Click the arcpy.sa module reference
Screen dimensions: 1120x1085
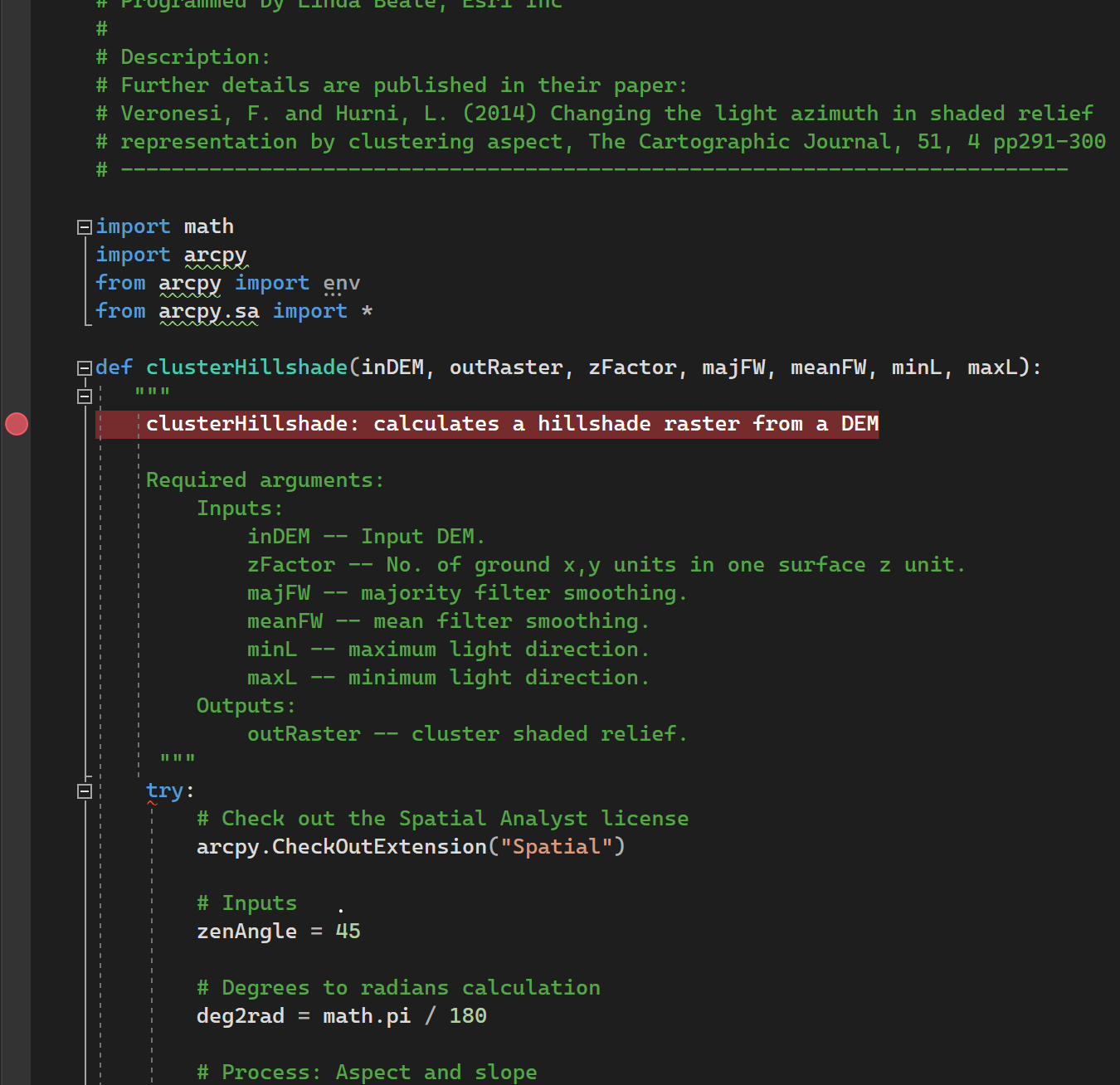click(208, 311)
